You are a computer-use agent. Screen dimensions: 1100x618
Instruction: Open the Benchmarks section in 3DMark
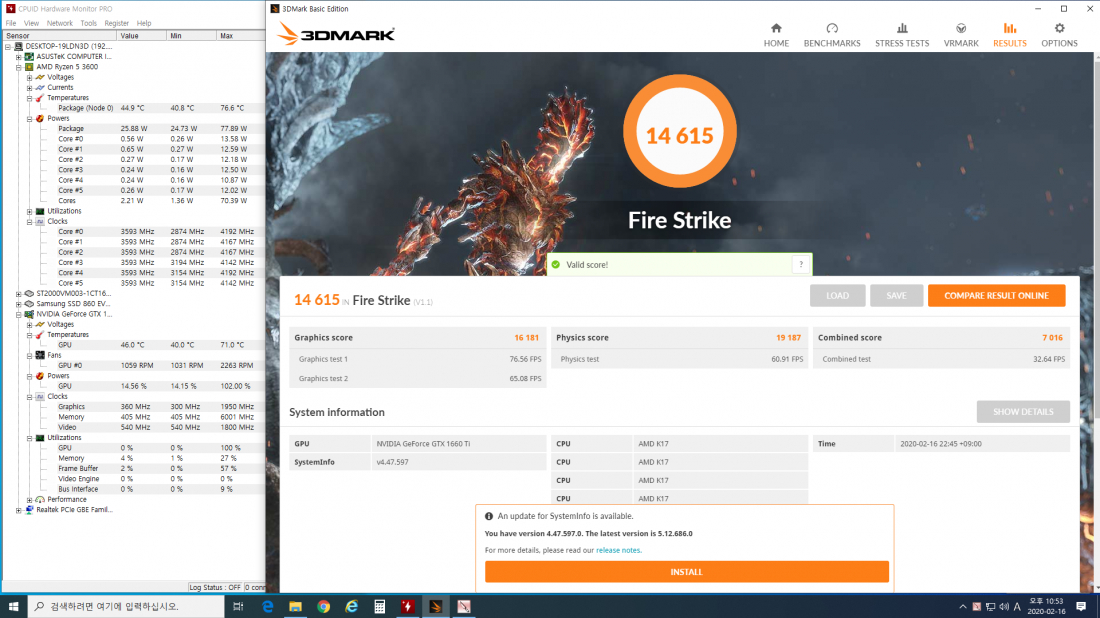832,36
